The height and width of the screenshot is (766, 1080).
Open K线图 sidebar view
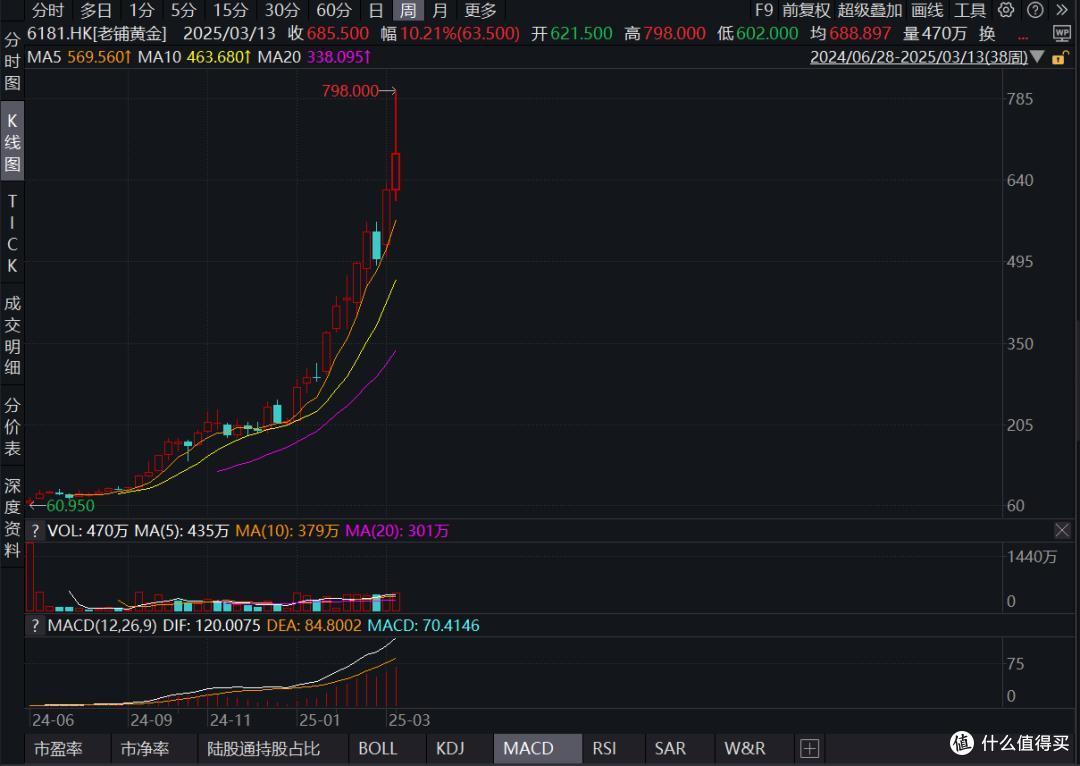(x=12, y=142)
